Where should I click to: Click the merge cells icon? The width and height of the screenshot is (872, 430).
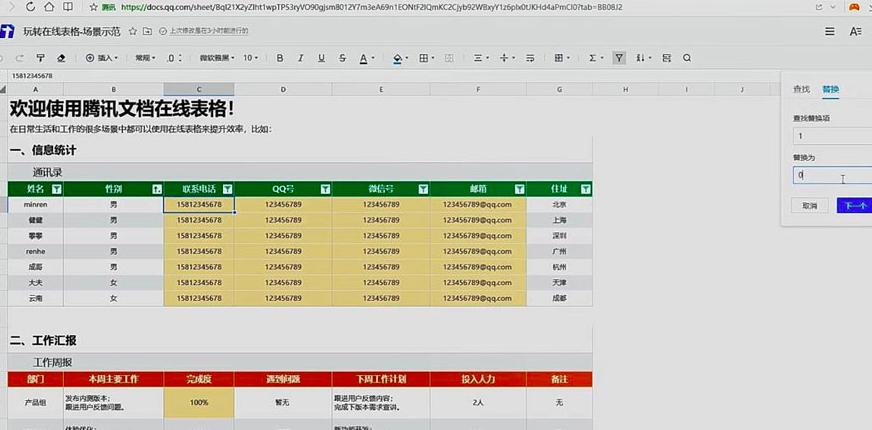(450, 58)
